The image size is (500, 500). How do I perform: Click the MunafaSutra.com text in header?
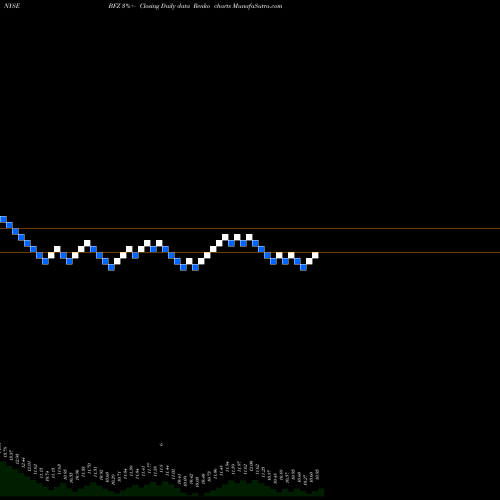pos(257,6)
